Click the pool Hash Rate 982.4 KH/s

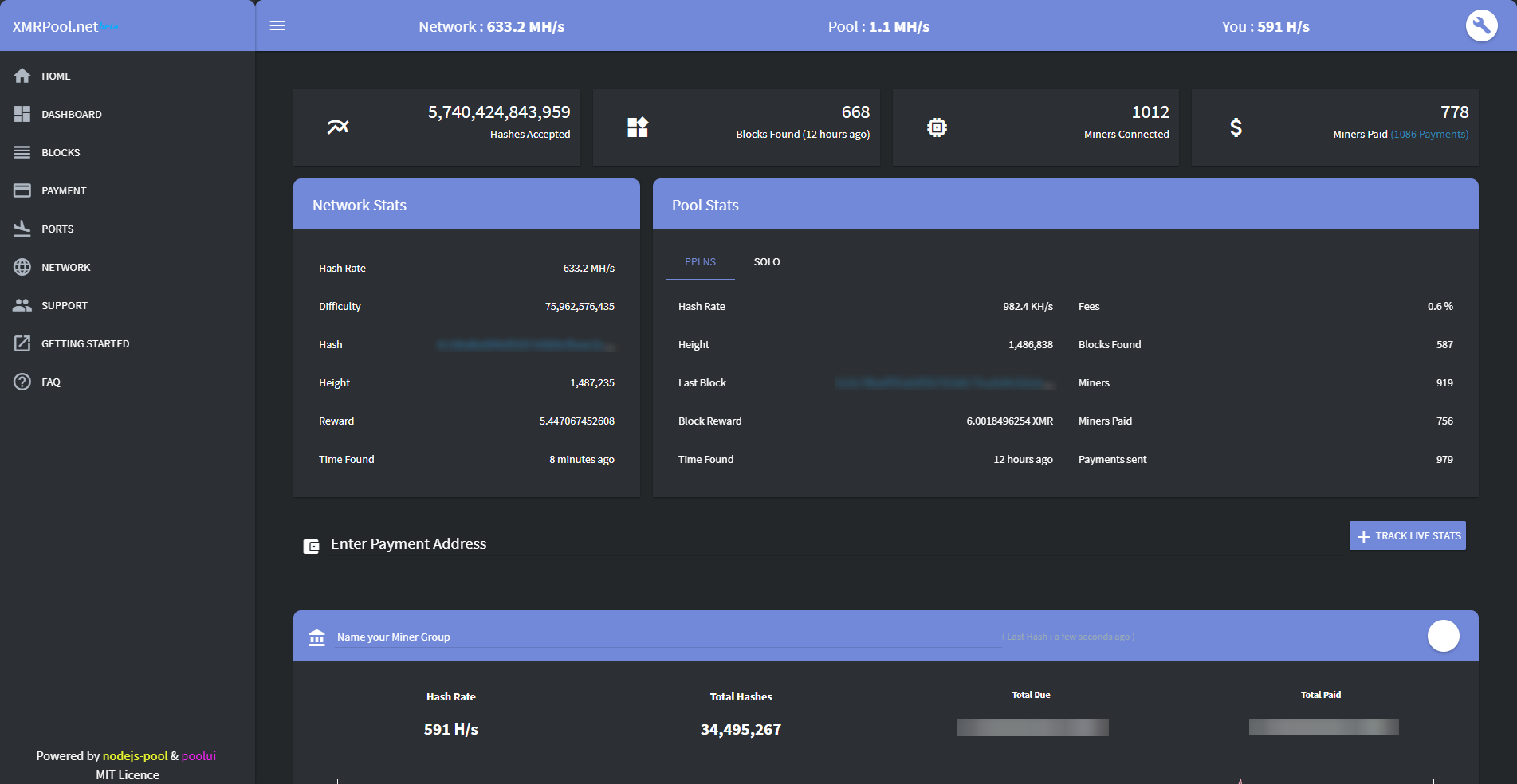[x=1028, y=307]
